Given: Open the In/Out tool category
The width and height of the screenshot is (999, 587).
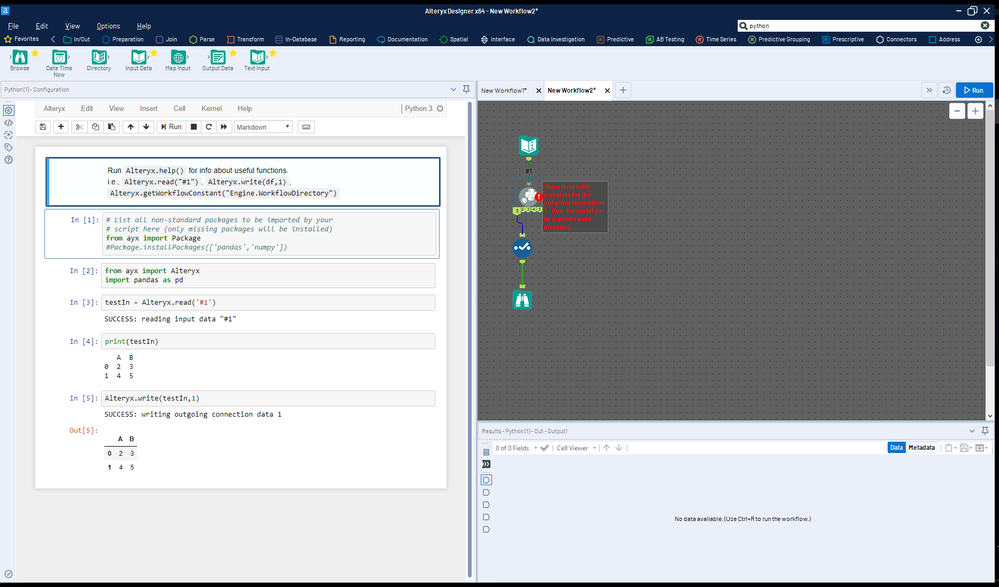Looking at the screenshot, I should click(76, 40).
